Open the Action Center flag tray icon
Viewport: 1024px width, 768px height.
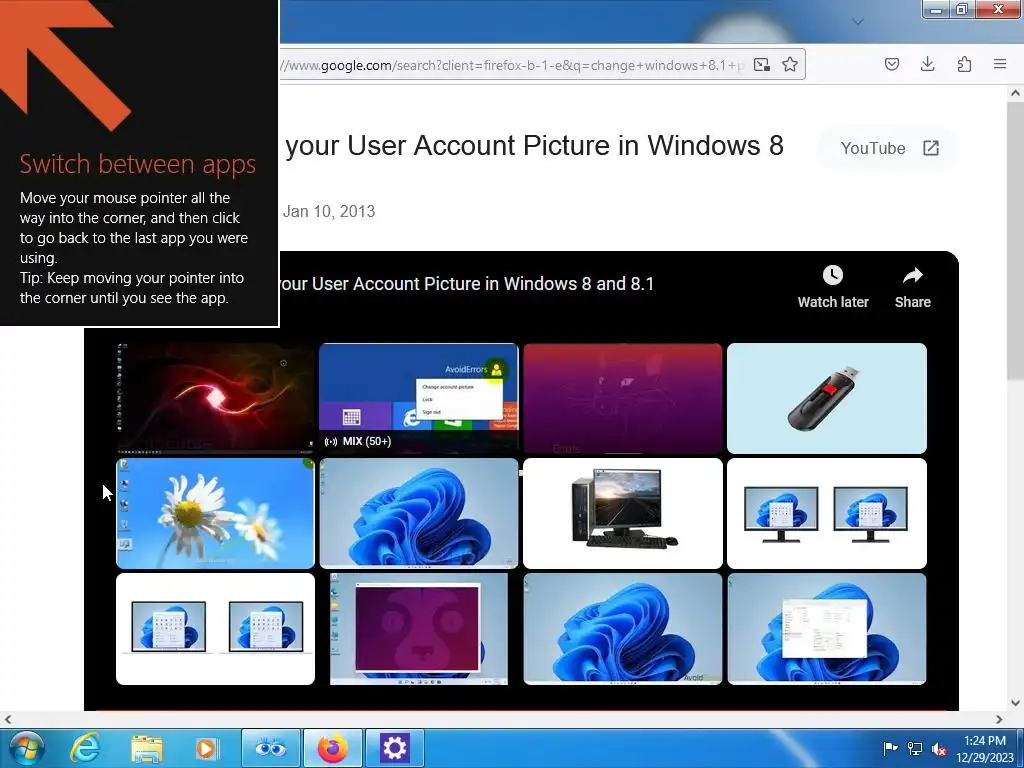(x=889, y=748)
